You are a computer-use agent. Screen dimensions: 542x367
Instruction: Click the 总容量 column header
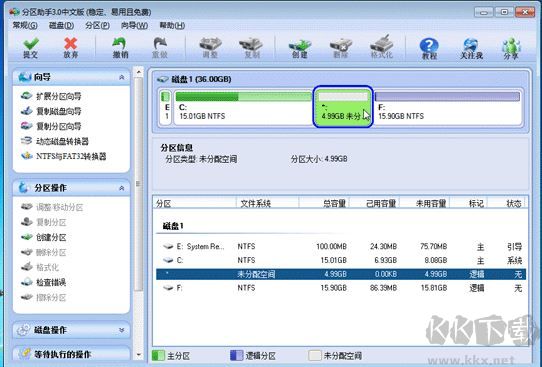coord(324,204)
